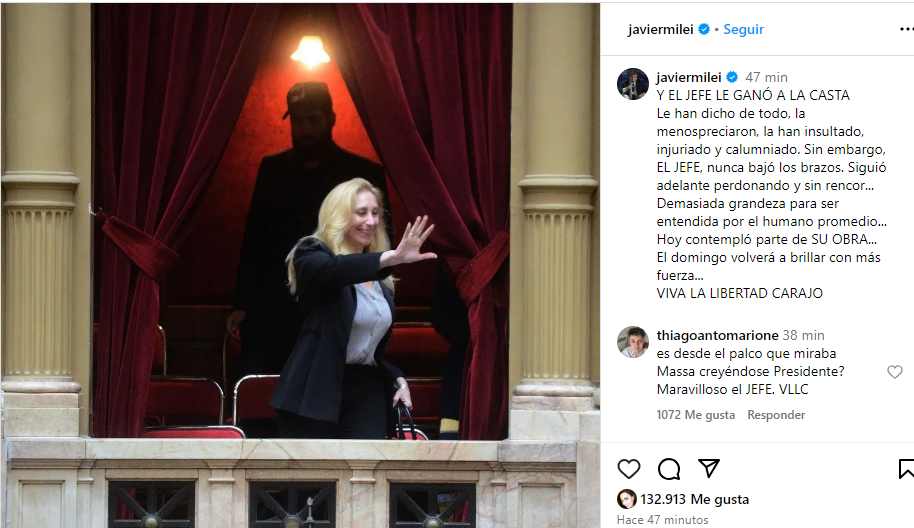Viewport: 914px width, 528px height.
Task: Like thiagoantomarione's comment heart
Action: tap(895, 372)
